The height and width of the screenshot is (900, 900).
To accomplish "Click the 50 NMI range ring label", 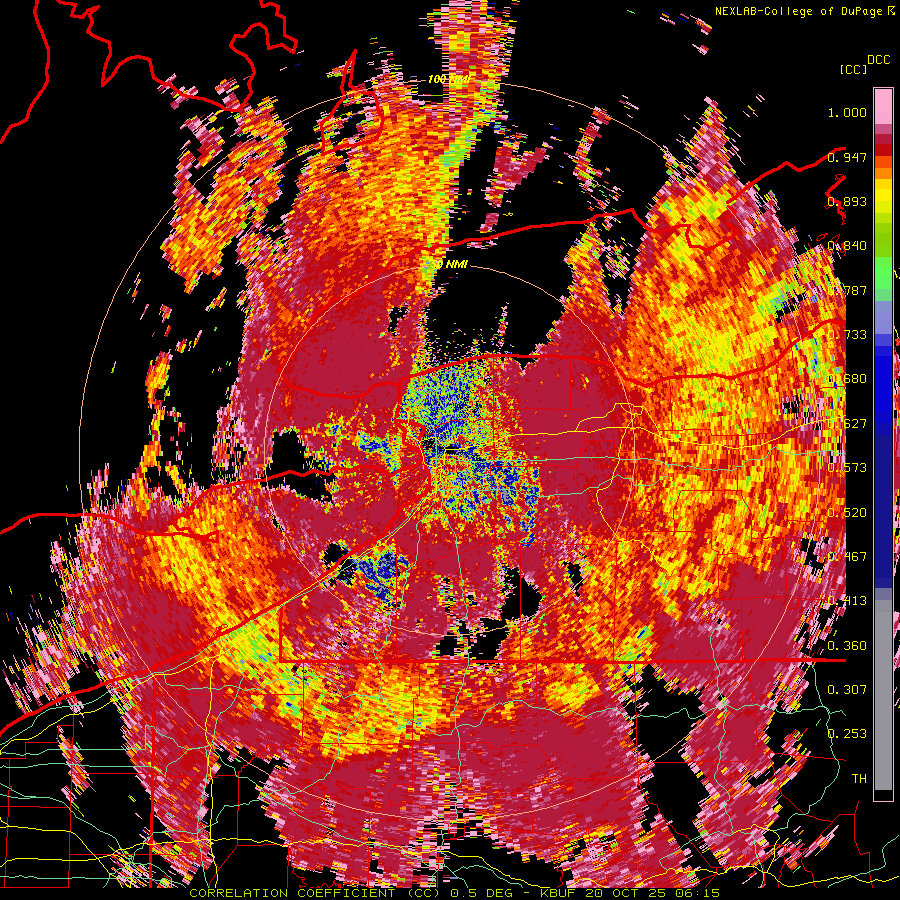I will point(450,264).
